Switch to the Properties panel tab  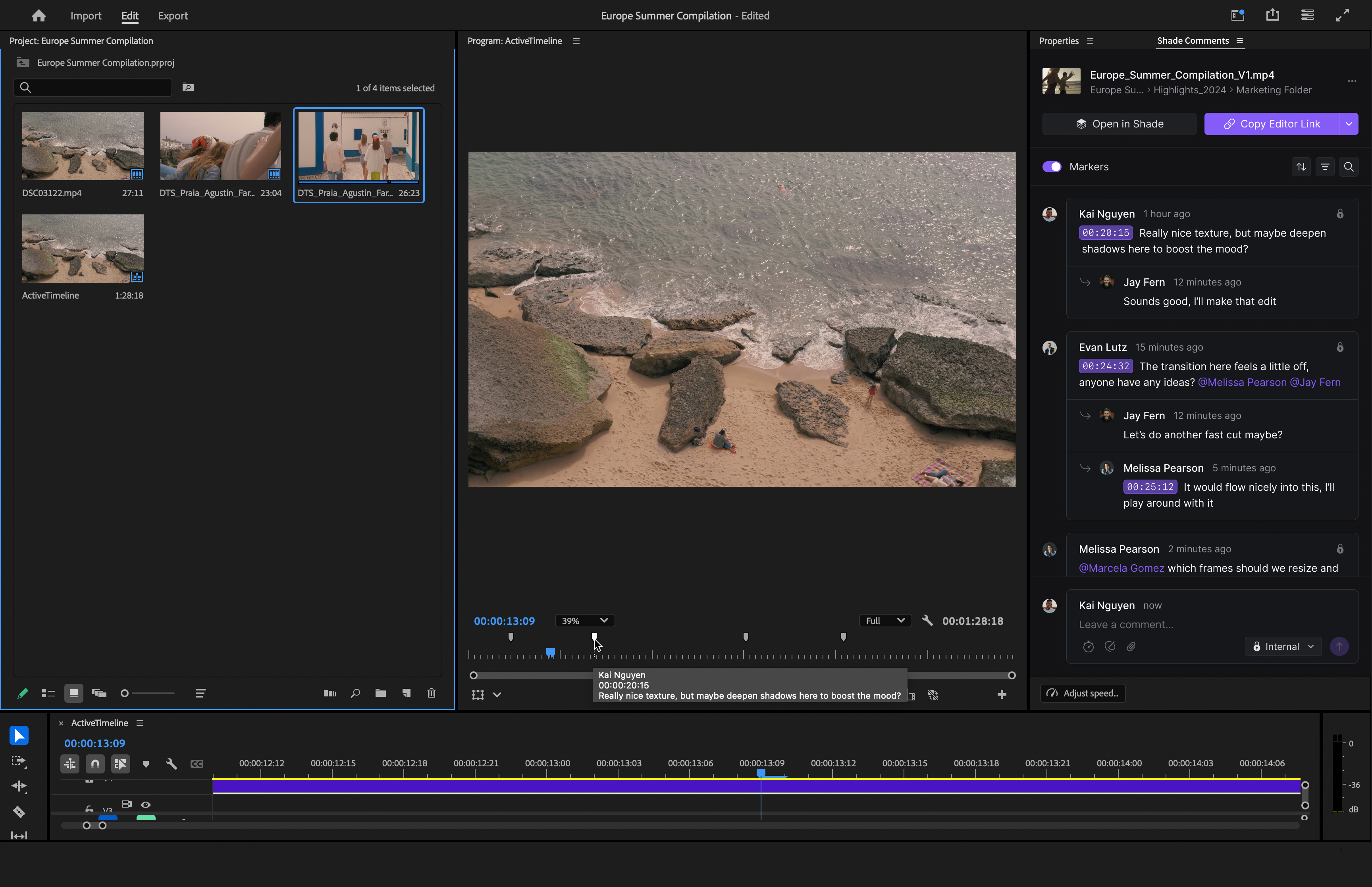click(x=1058, y=41)
